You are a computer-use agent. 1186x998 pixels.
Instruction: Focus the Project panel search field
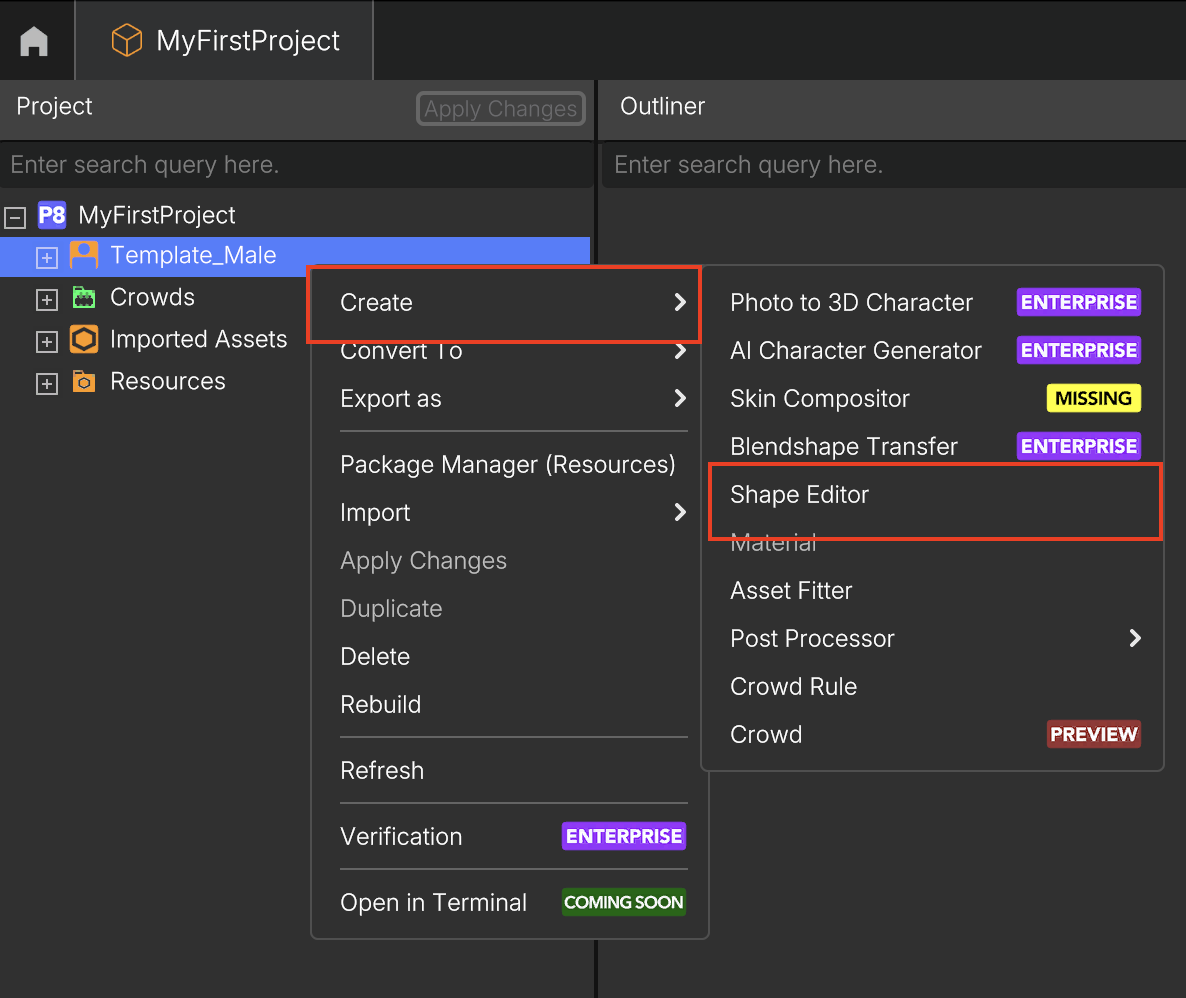(x=296, y=164)
